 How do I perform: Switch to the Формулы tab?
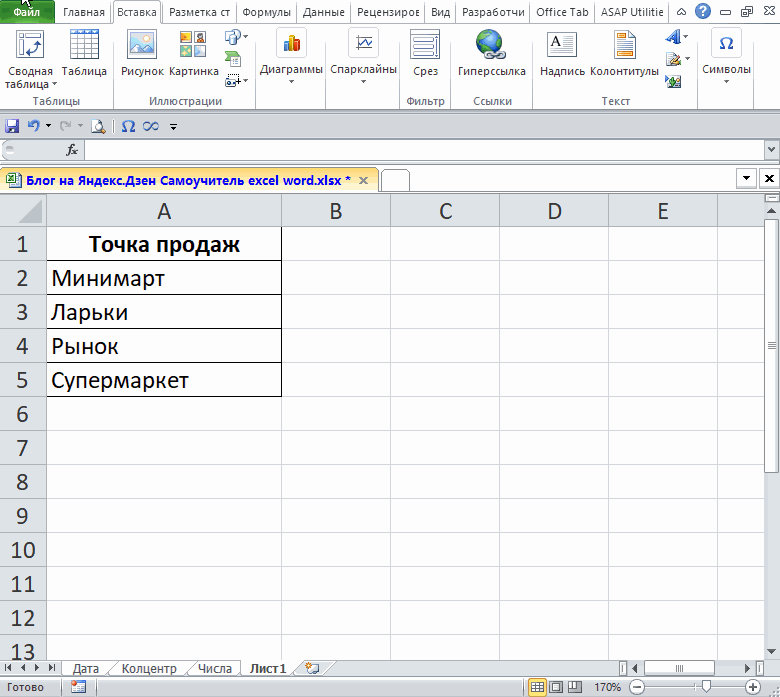tap(266, 12)
